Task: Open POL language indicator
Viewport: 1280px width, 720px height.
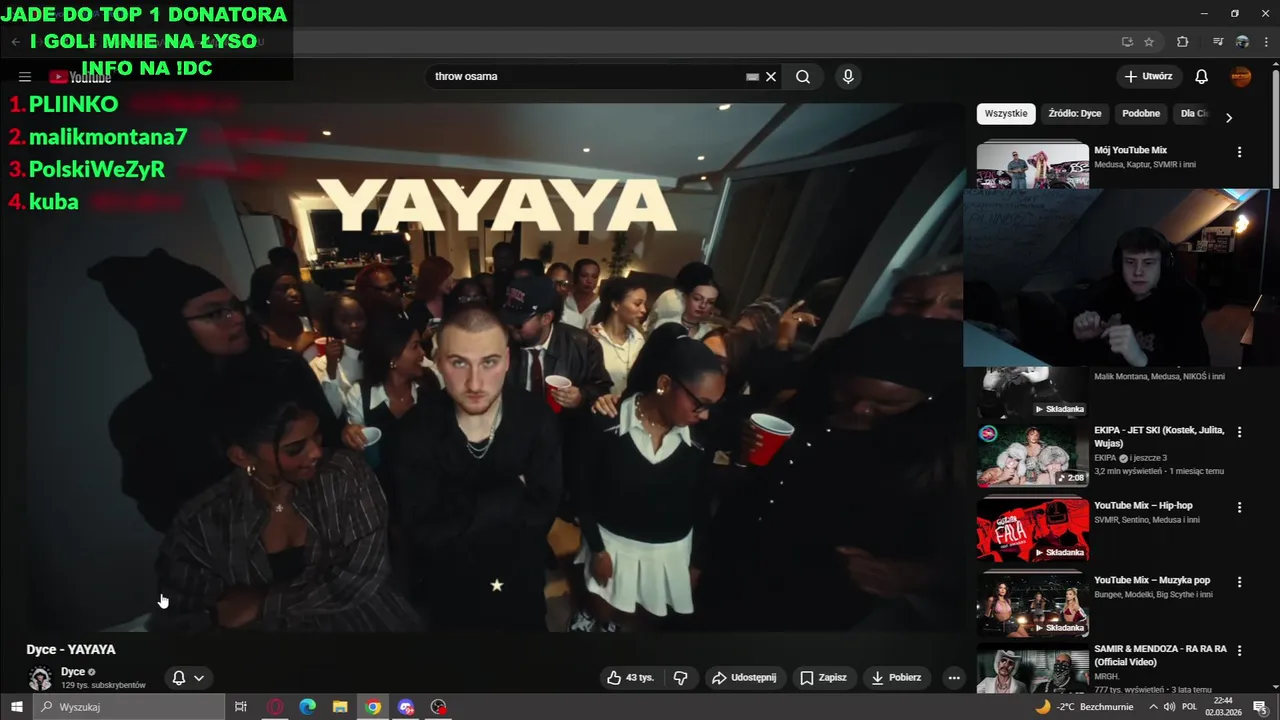Action: pos(1190,707)
